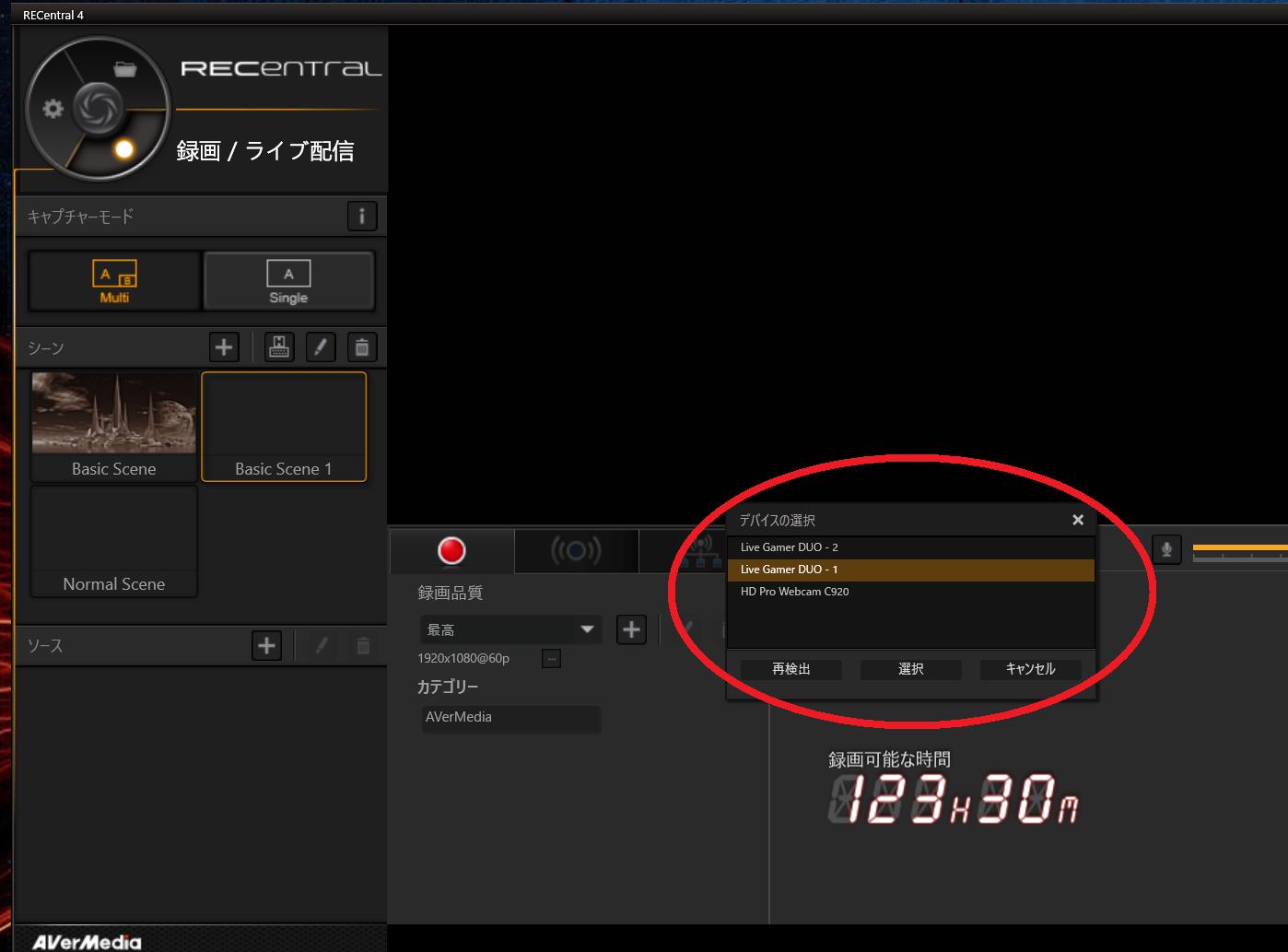Select HD Pro Webcam C920 device
This screenshot has width=1288, height=952.
(x=911, y=592)
